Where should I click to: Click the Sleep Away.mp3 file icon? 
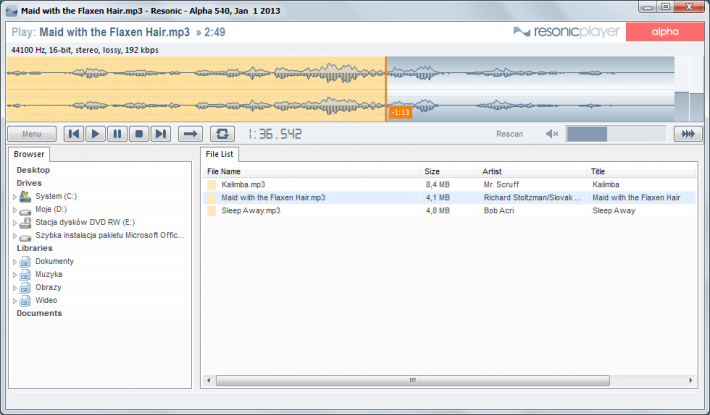(211, 211)
